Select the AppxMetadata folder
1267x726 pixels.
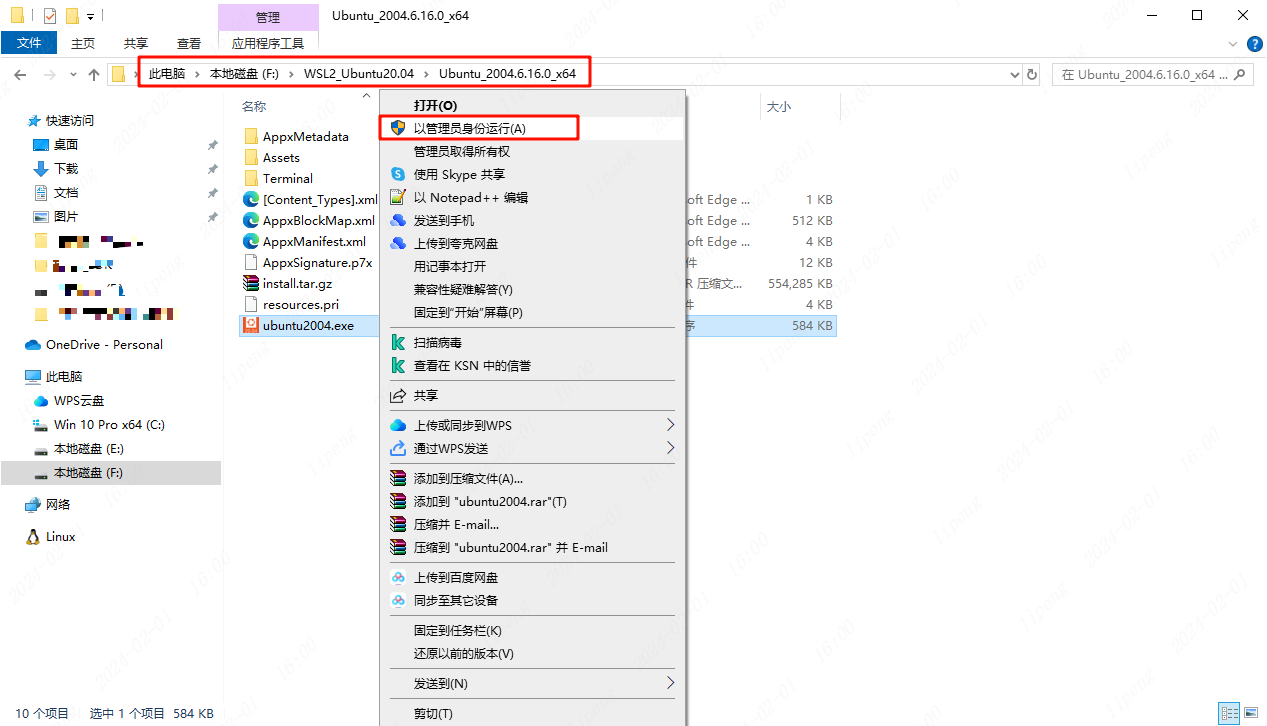305,136
